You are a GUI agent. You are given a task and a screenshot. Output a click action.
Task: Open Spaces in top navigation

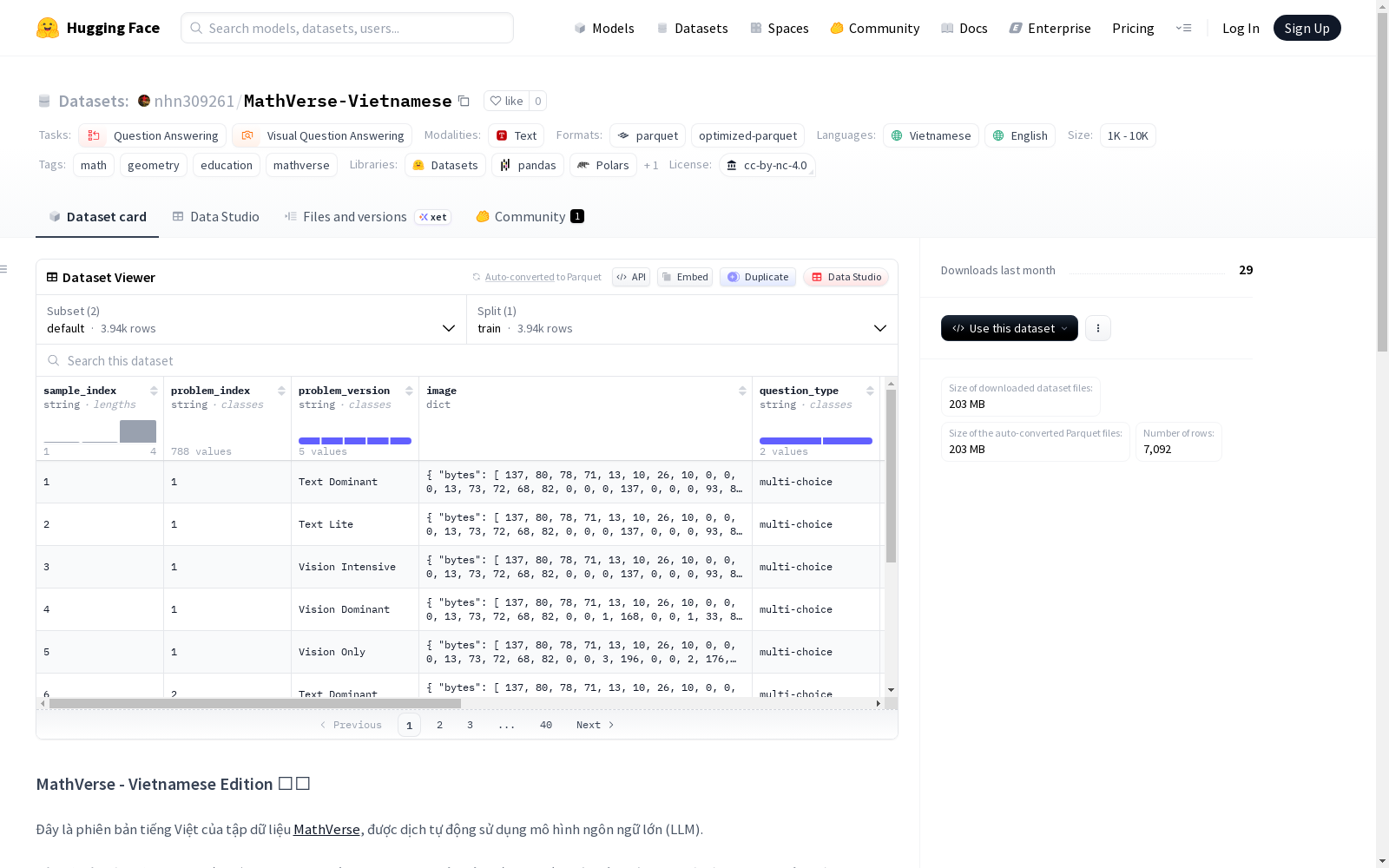(x=780, y=28)
